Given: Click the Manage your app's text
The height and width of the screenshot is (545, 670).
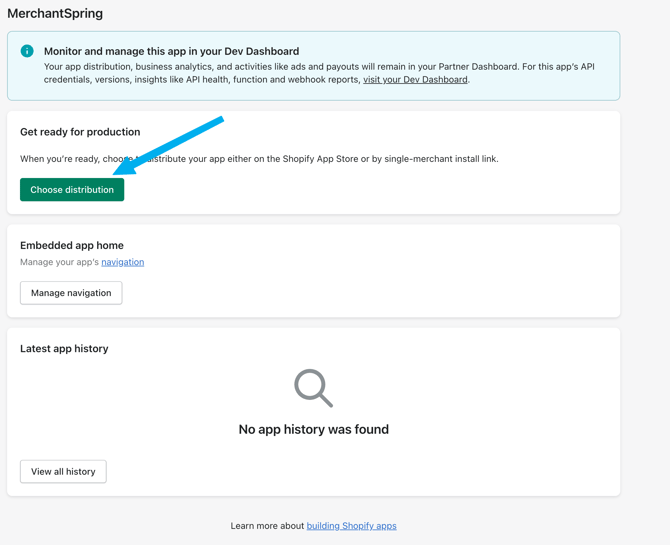Looking at the screenshot, I should point(59,262).
